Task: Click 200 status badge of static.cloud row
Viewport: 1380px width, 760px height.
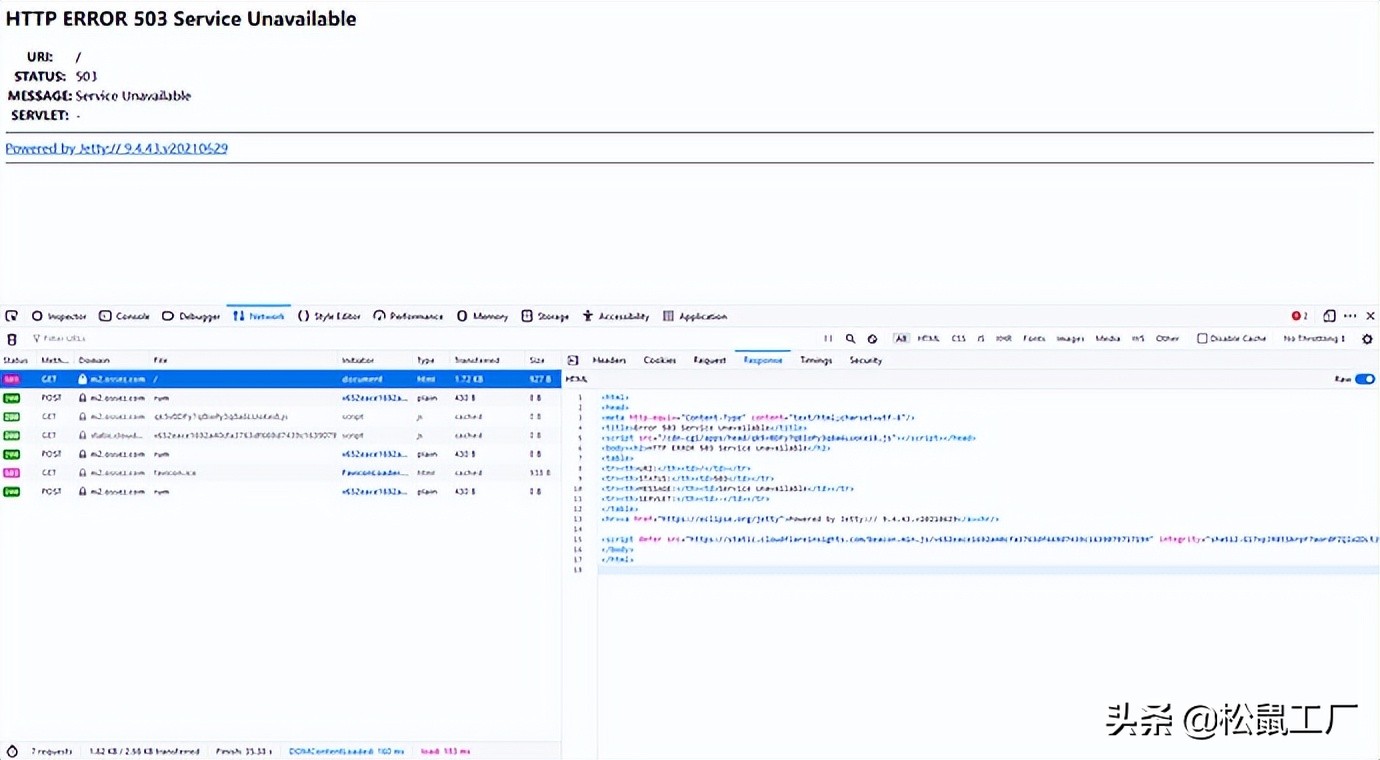Action: tap(11, 435)
